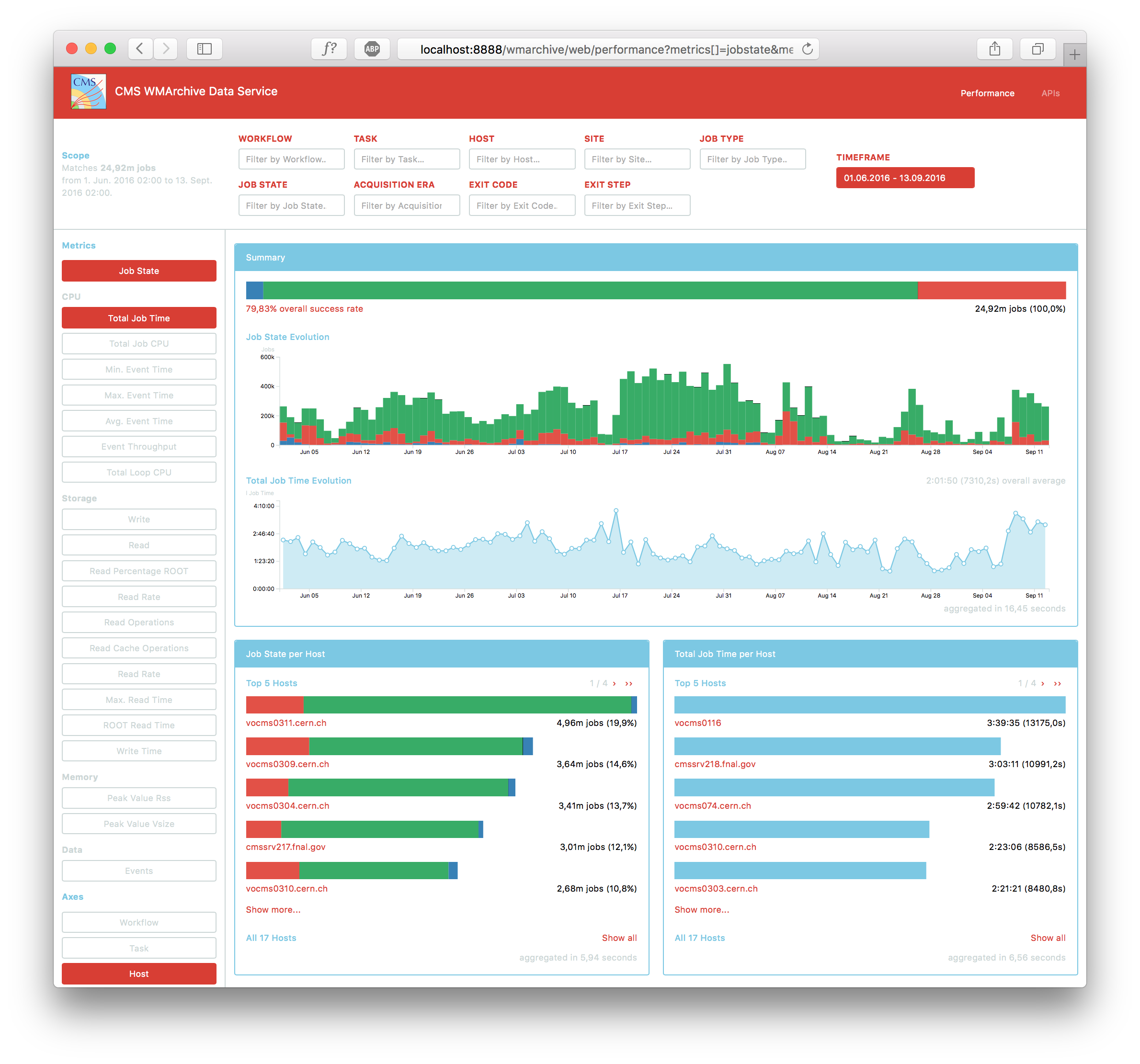Click the f? font extension icon
1140x1064 pixels.
point(329,49)
